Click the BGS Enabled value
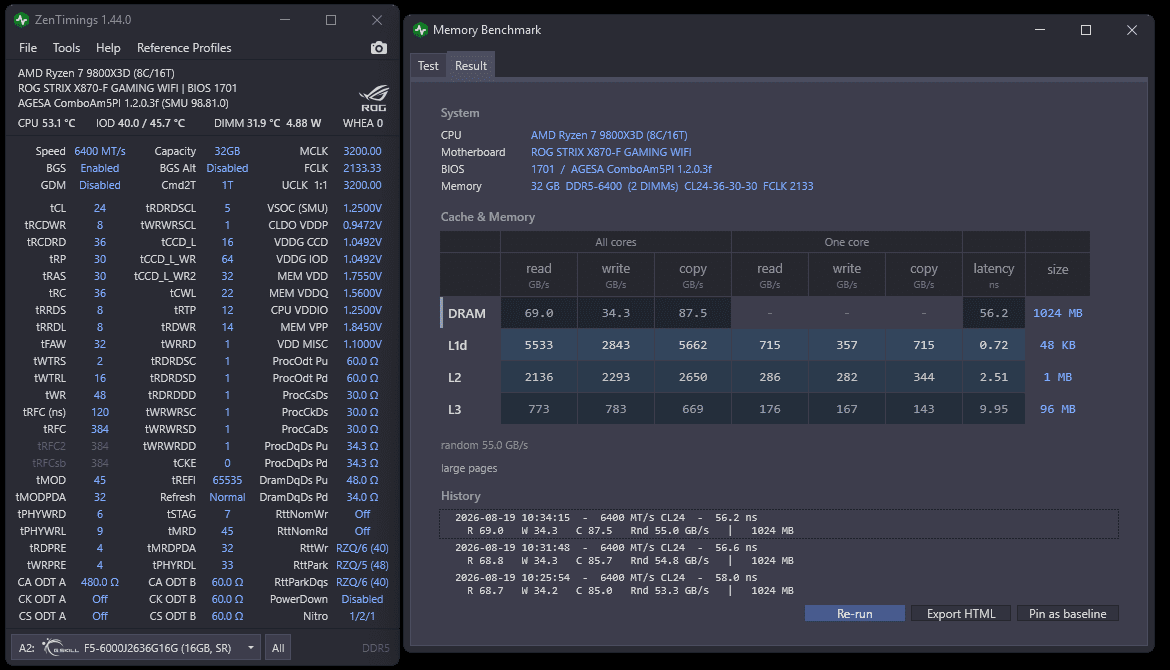The height and width of the screenshot is (670, 1170). pyautogui.click(x=100, y=169)
